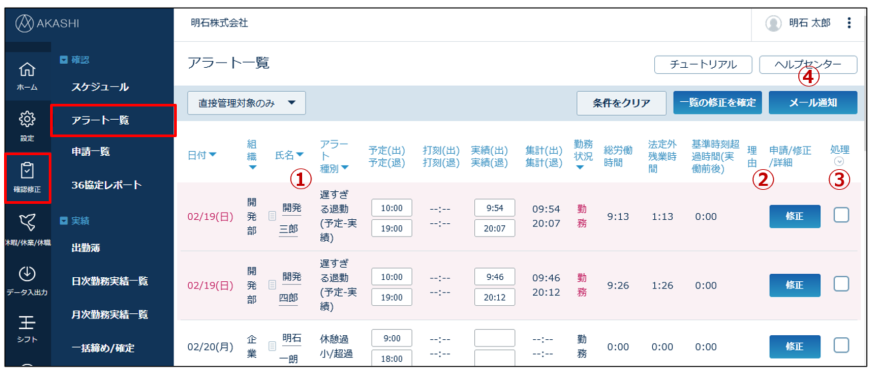
Task: Open the three-dot user menu
Action: tap(849, 23)
